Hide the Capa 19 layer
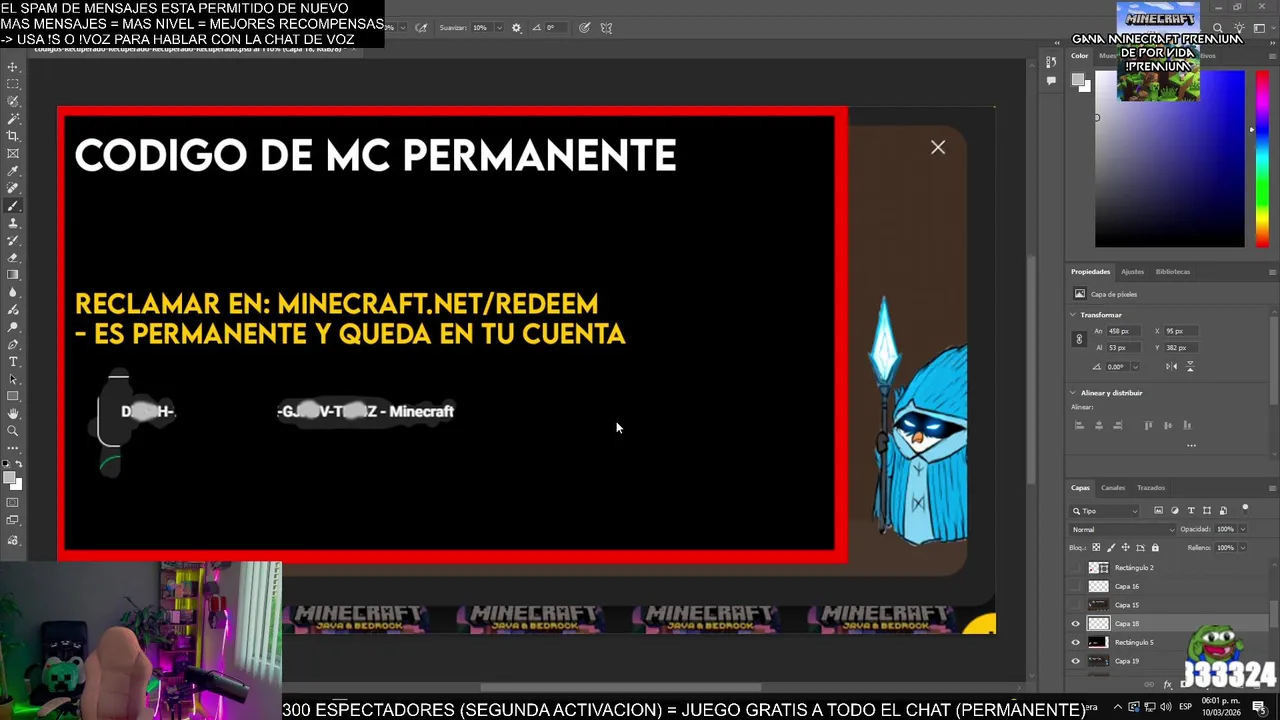The height and width of the screenshot is (720, 1280). (1076, 661)
